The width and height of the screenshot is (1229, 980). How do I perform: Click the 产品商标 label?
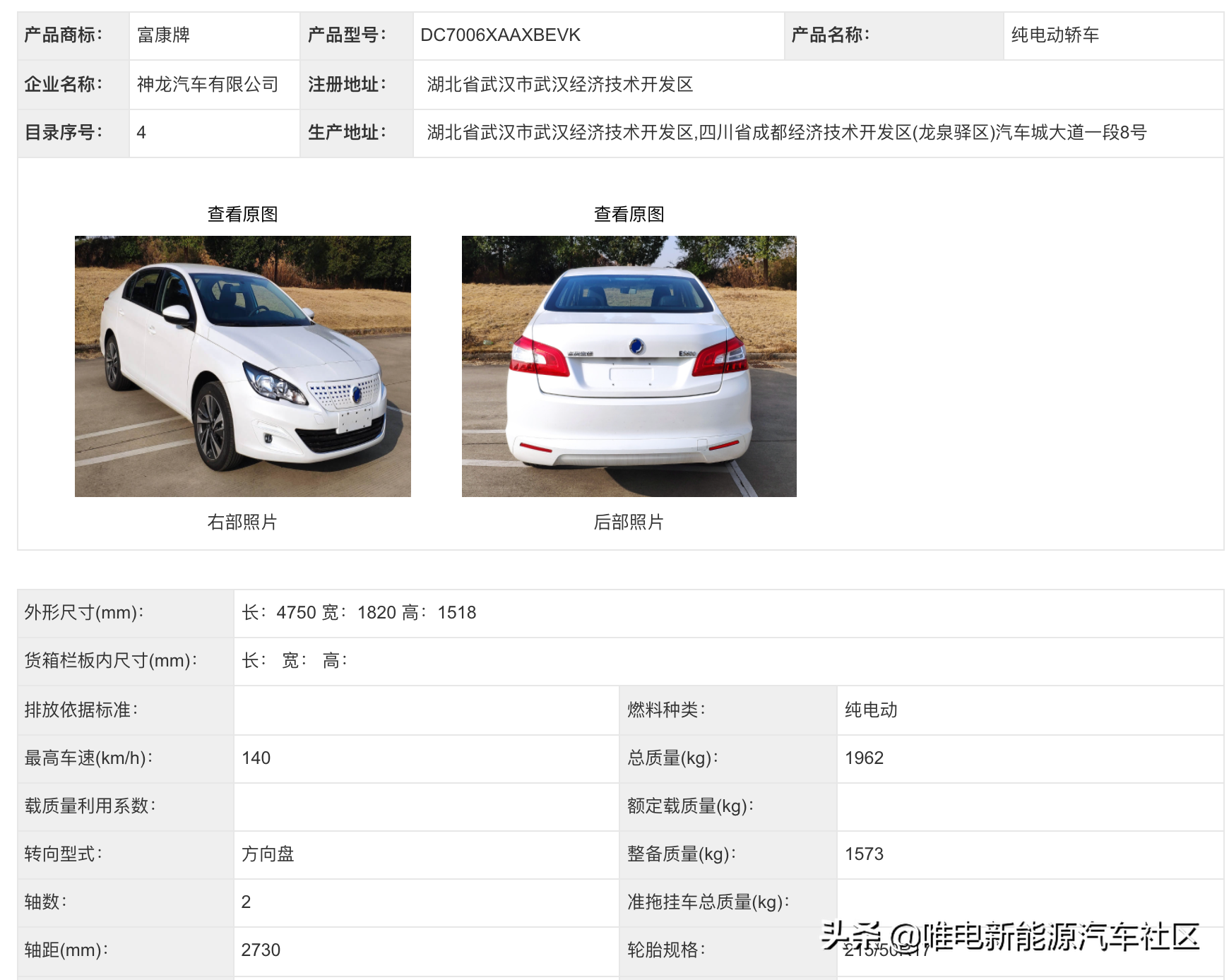point(64,35)
